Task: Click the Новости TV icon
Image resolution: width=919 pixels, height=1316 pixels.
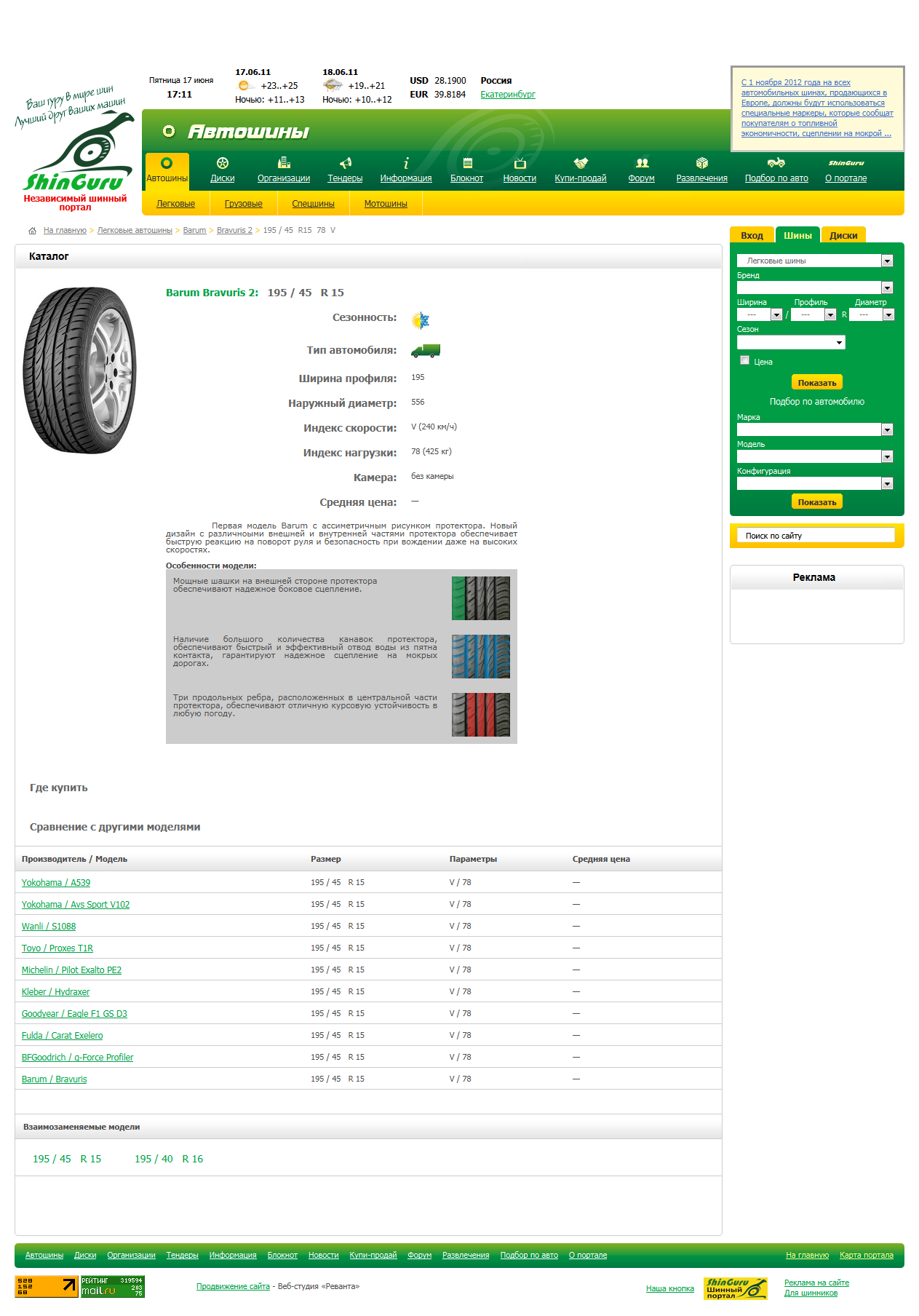Action: [520, 163]
